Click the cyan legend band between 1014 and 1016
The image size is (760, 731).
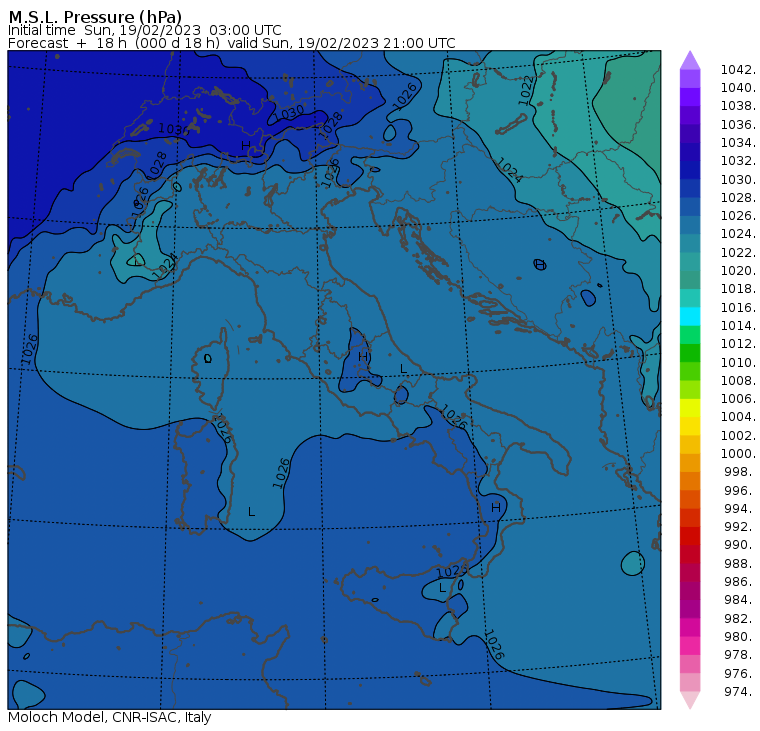690,317
